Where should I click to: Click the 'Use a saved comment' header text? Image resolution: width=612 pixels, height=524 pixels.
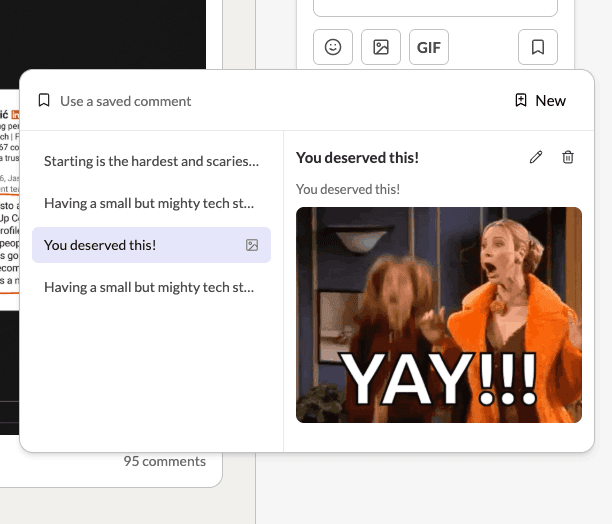[126, 101]
